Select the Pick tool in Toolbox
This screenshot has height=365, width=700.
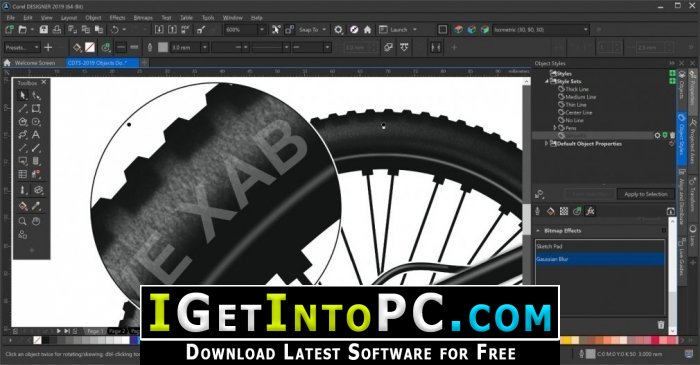pyautogui.click(x=23, y=95)
